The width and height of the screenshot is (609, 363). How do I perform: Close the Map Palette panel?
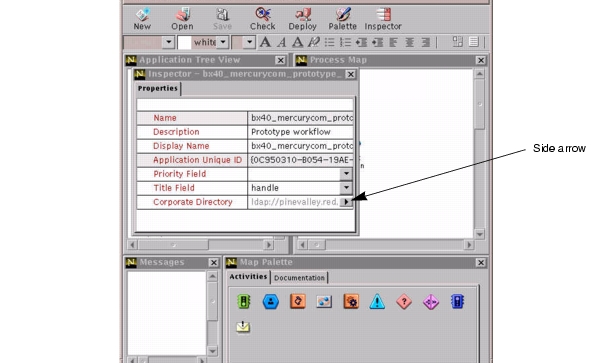(481, 262)
